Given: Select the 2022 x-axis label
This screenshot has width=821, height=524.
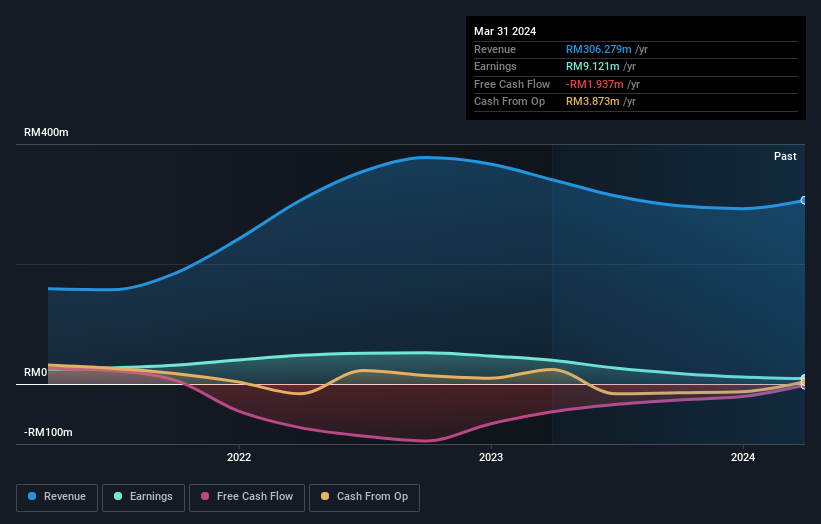Looking at the screenshot, I should (x=239, y=457).
